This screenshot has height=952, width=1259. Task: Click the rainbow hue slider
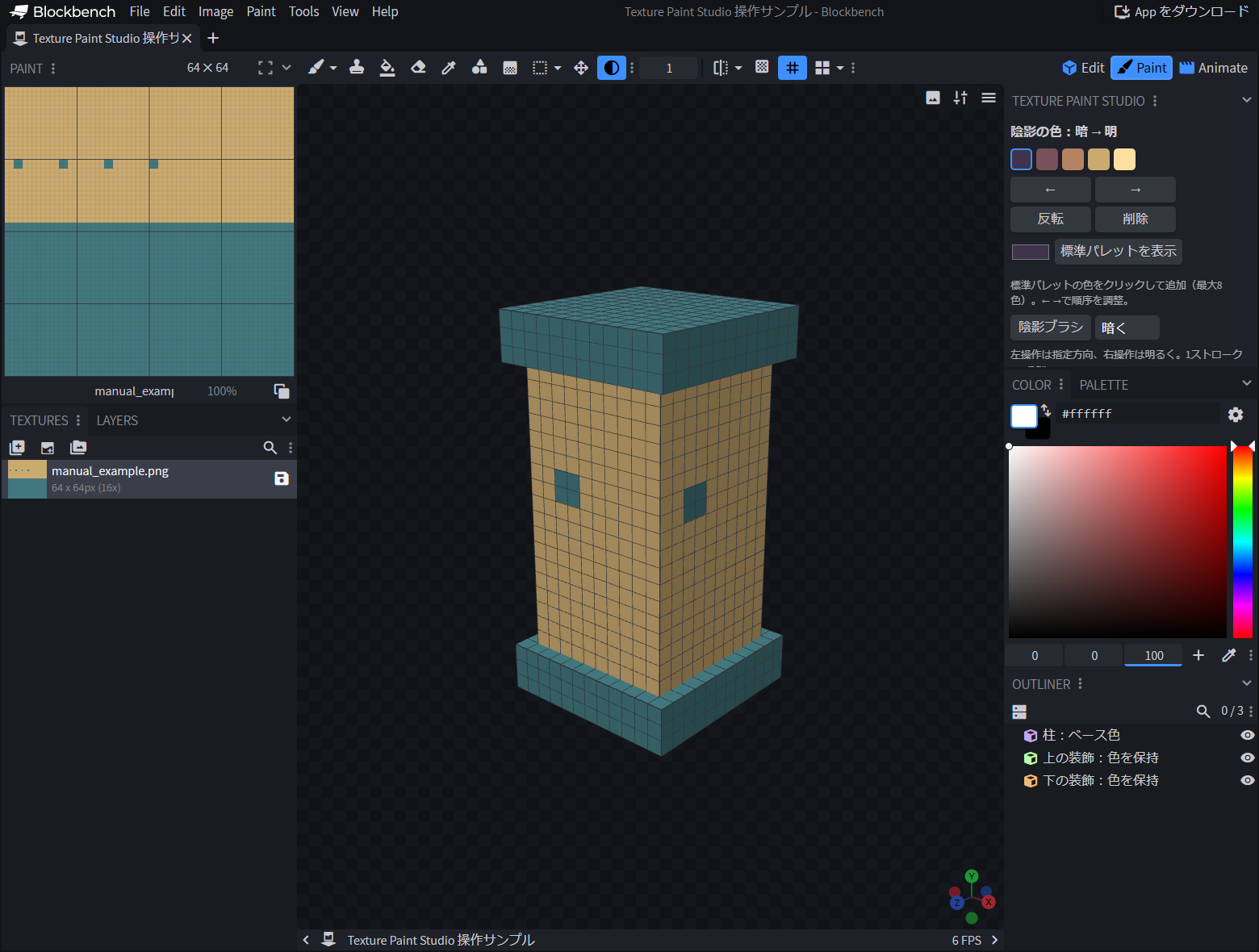coord(1243,541)
